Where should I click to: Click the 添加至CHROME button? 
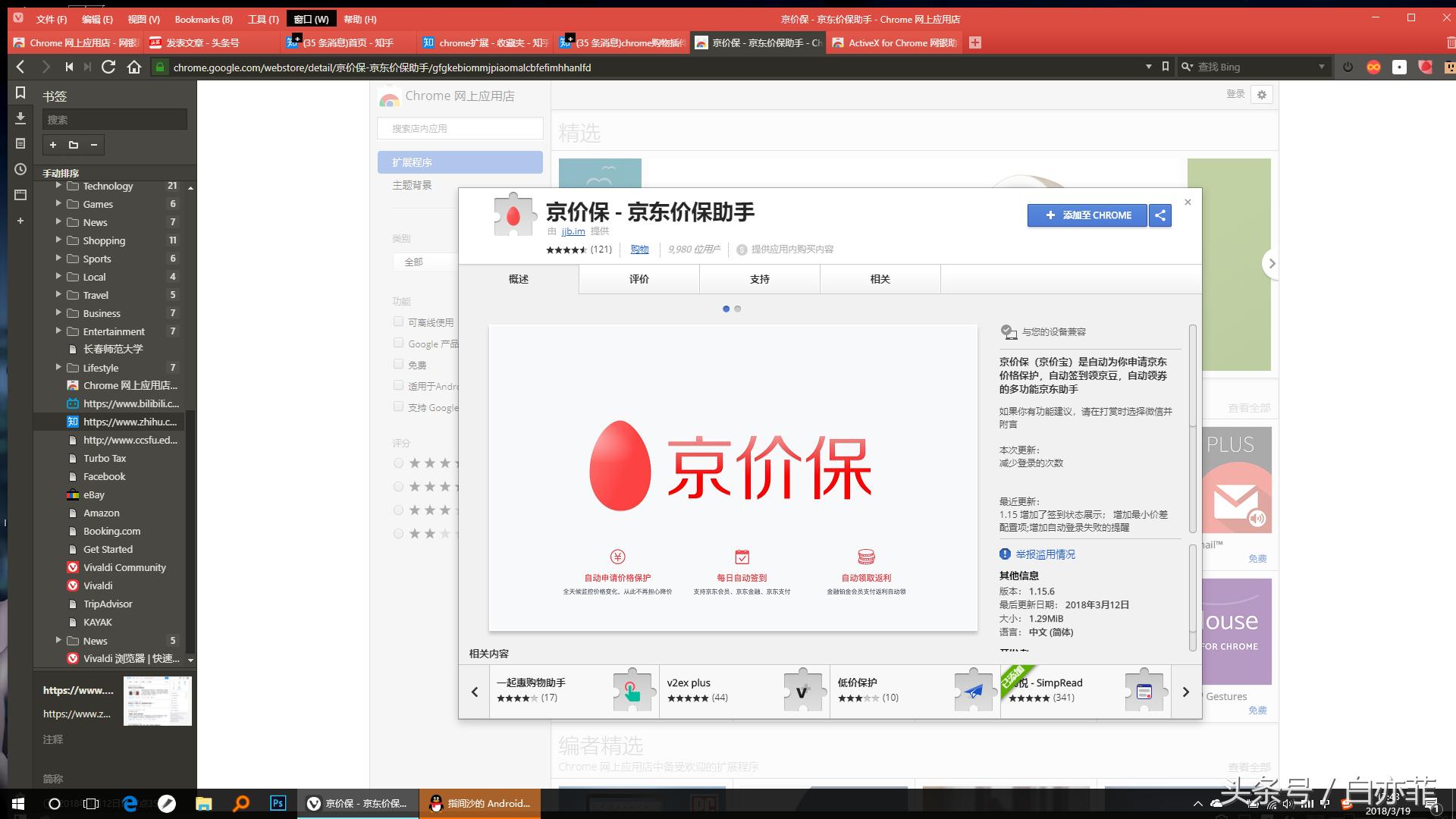[x=1087, y=215]
